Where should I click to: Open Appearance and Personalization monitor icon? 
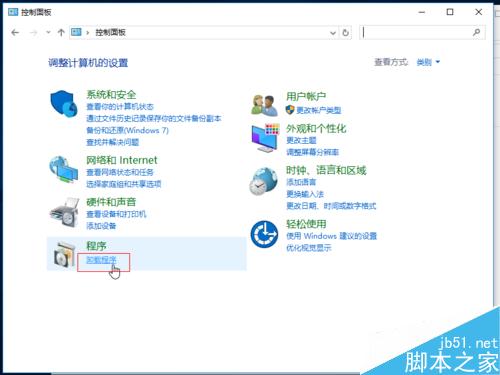[x=265, y=138]
